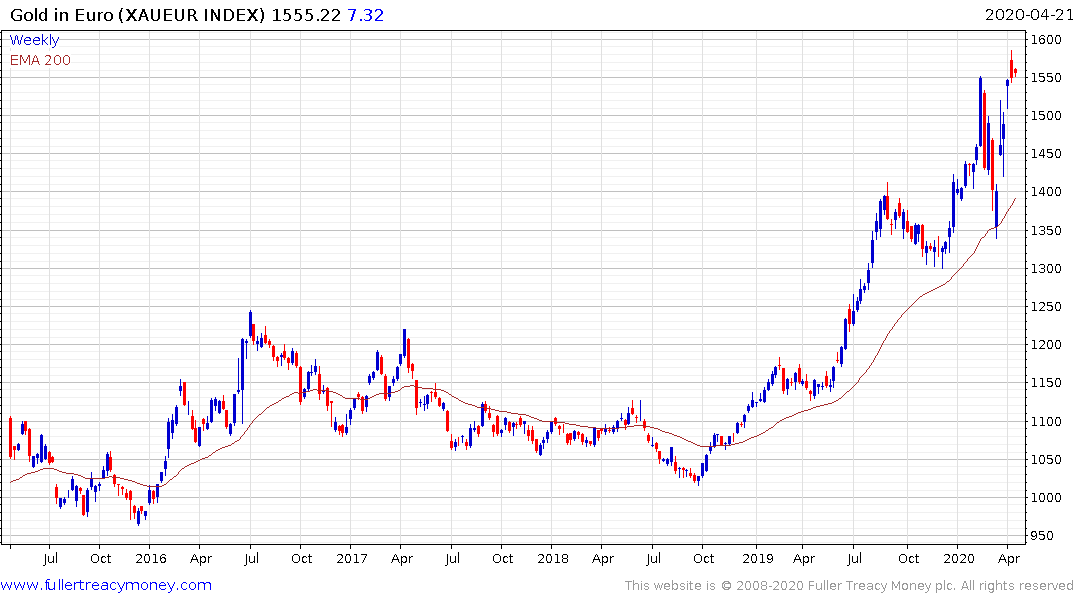Click the 2018 year label on time axis
Screen dimensions: 1075x600
pyautogui.click(x=553, y=558)
